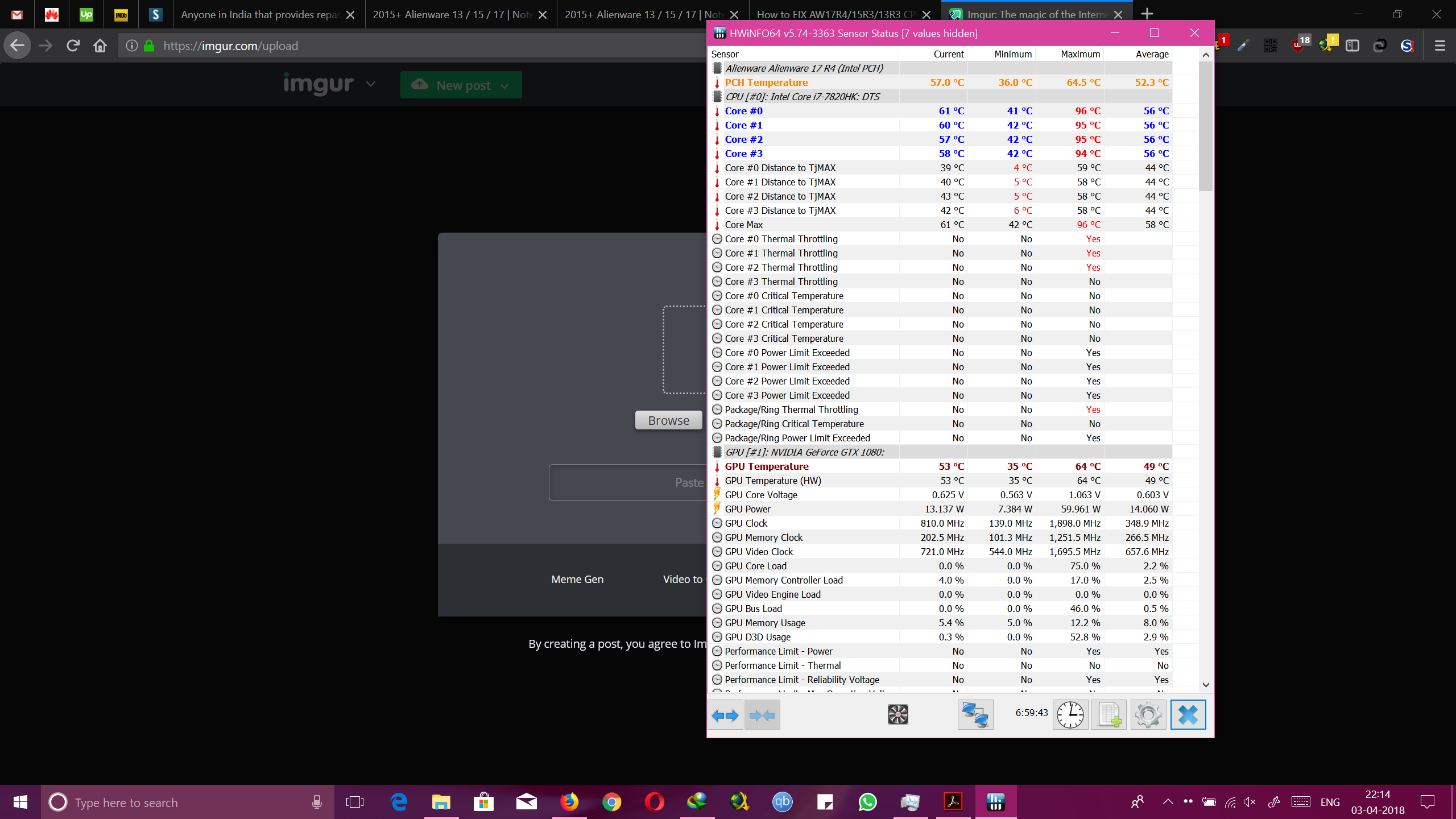Open the Meme Gen link
Image resolution: width=1456 pixels, height=819 pixels.
pos(577,579)
